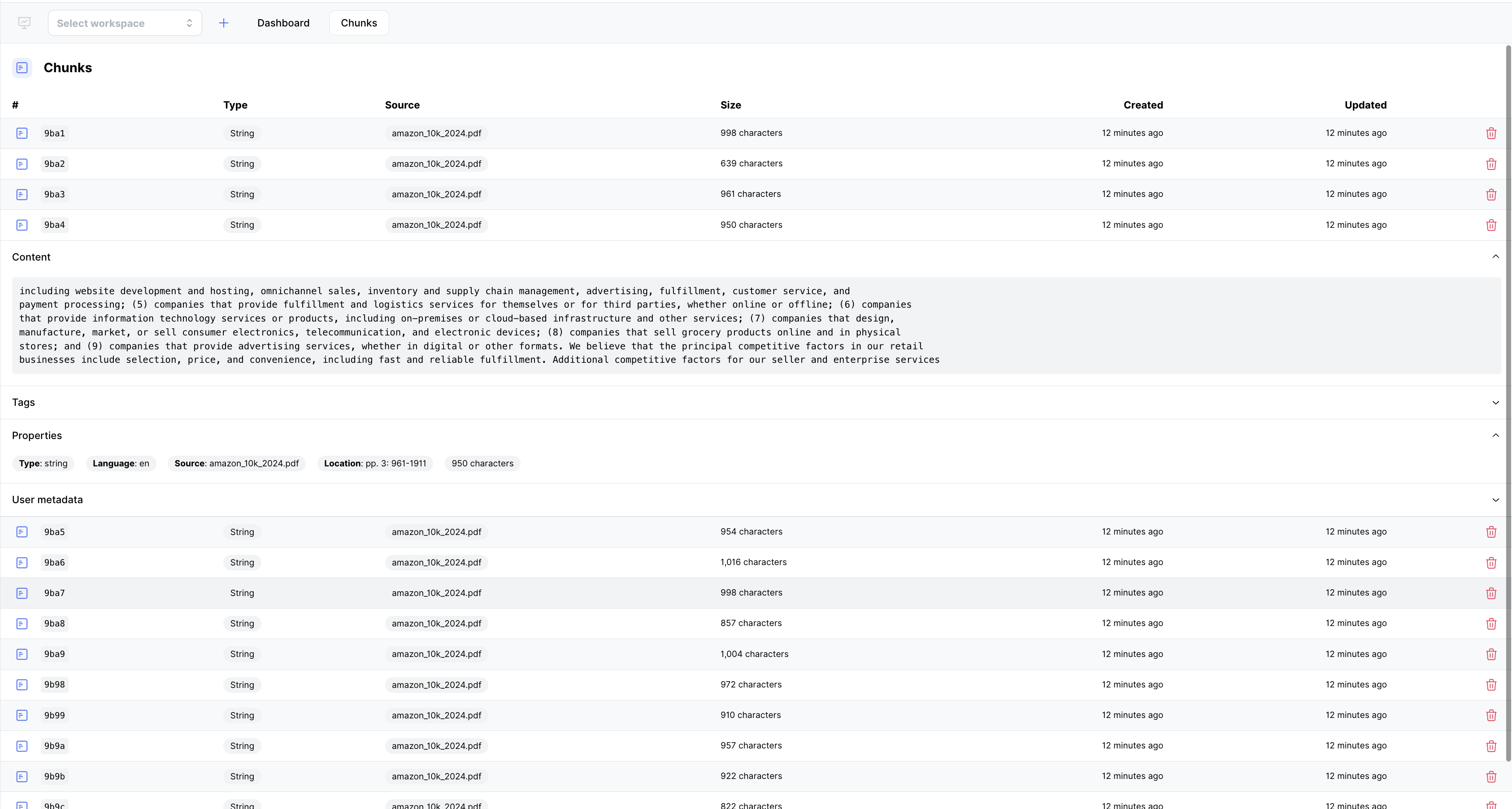Click the Properties section header label
The image size is (1512, 809).
[37, 435]
